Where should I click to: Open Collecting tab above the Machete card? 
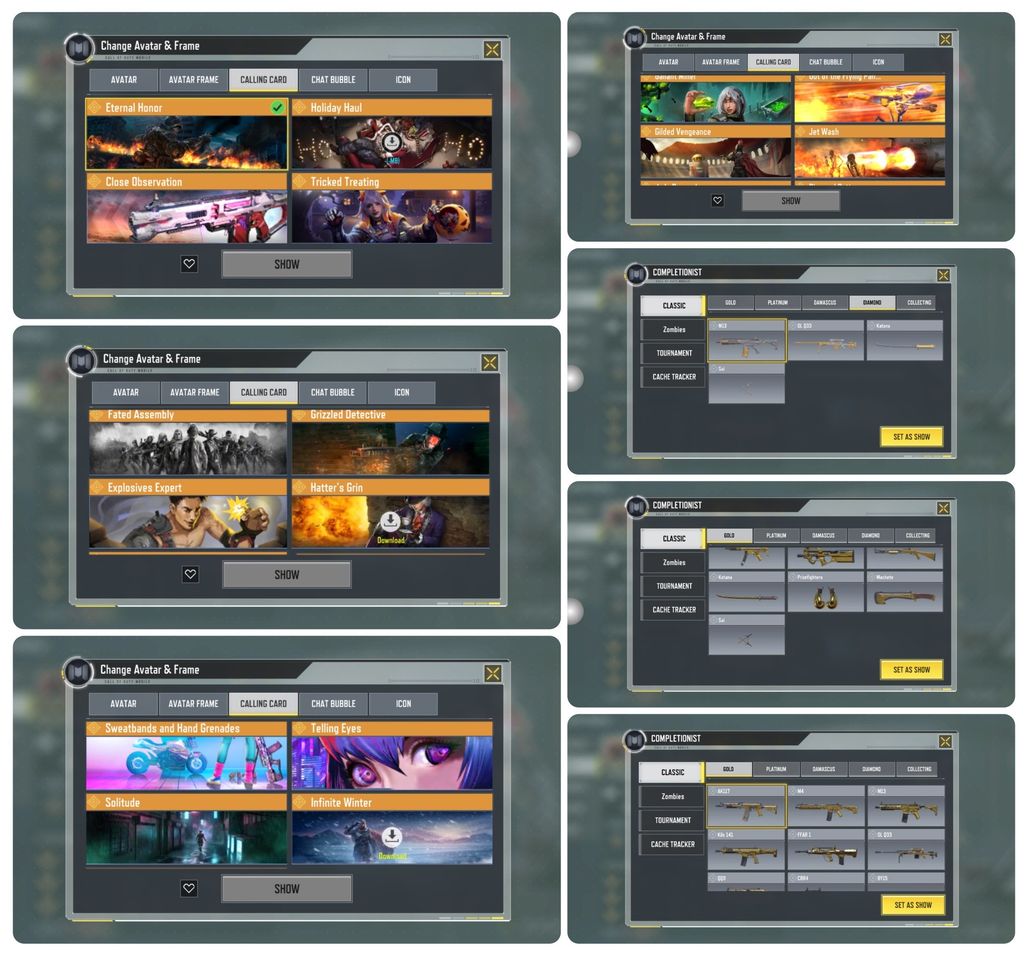[918, 535]
